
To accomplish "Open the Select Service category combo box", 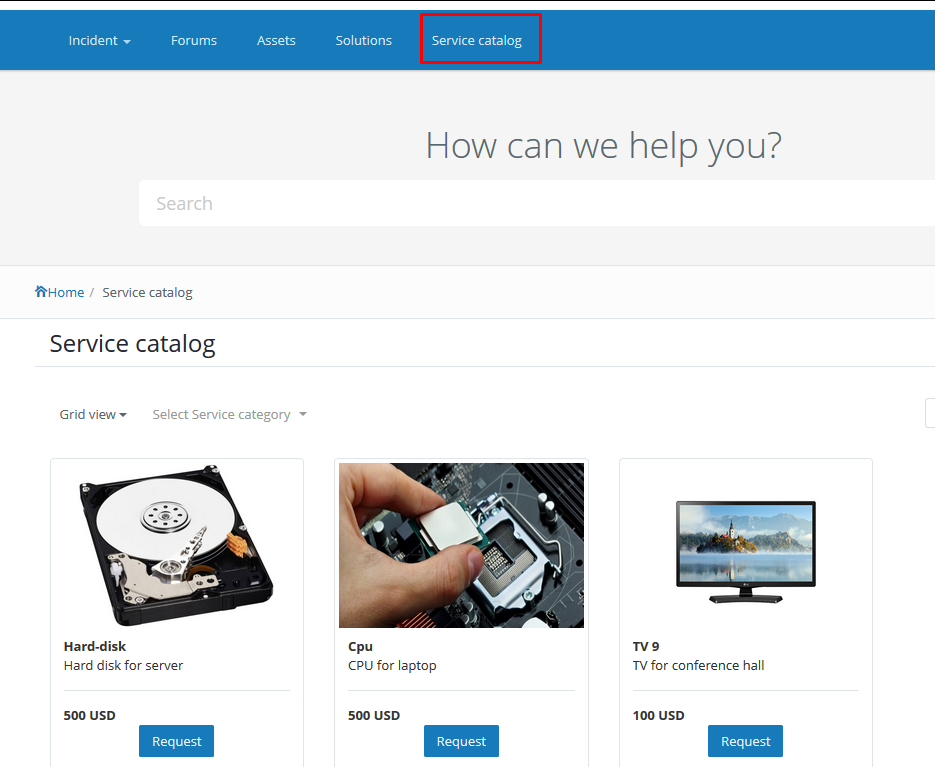I will coord(229,415).
